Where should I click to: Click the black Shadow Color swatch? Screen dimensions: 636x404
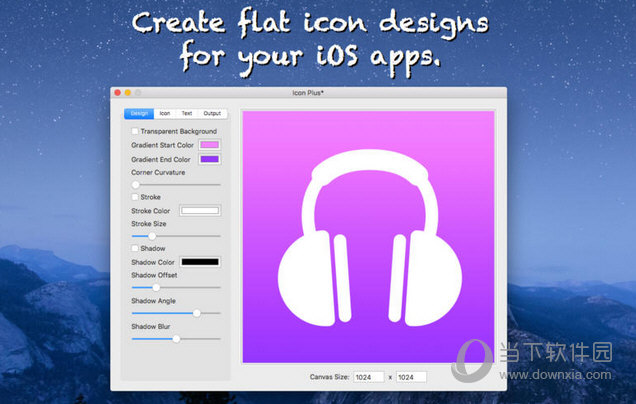tap(200, 262)
